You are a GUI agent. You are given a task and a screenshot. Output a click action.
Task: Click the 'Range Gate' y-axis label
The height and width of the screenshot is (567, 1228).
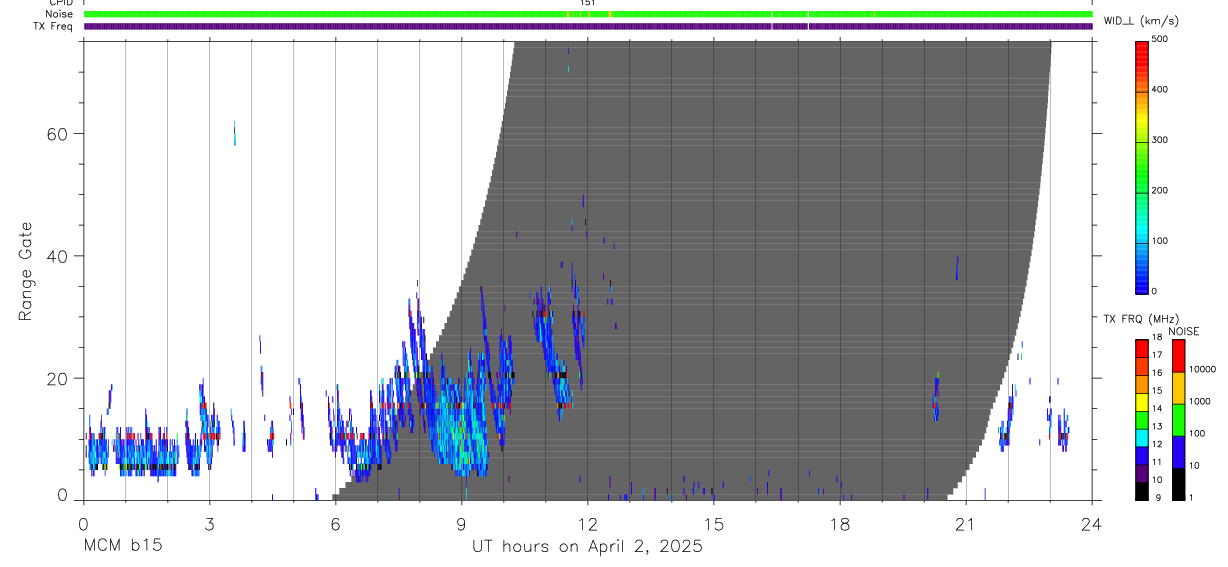coord(27,272)
